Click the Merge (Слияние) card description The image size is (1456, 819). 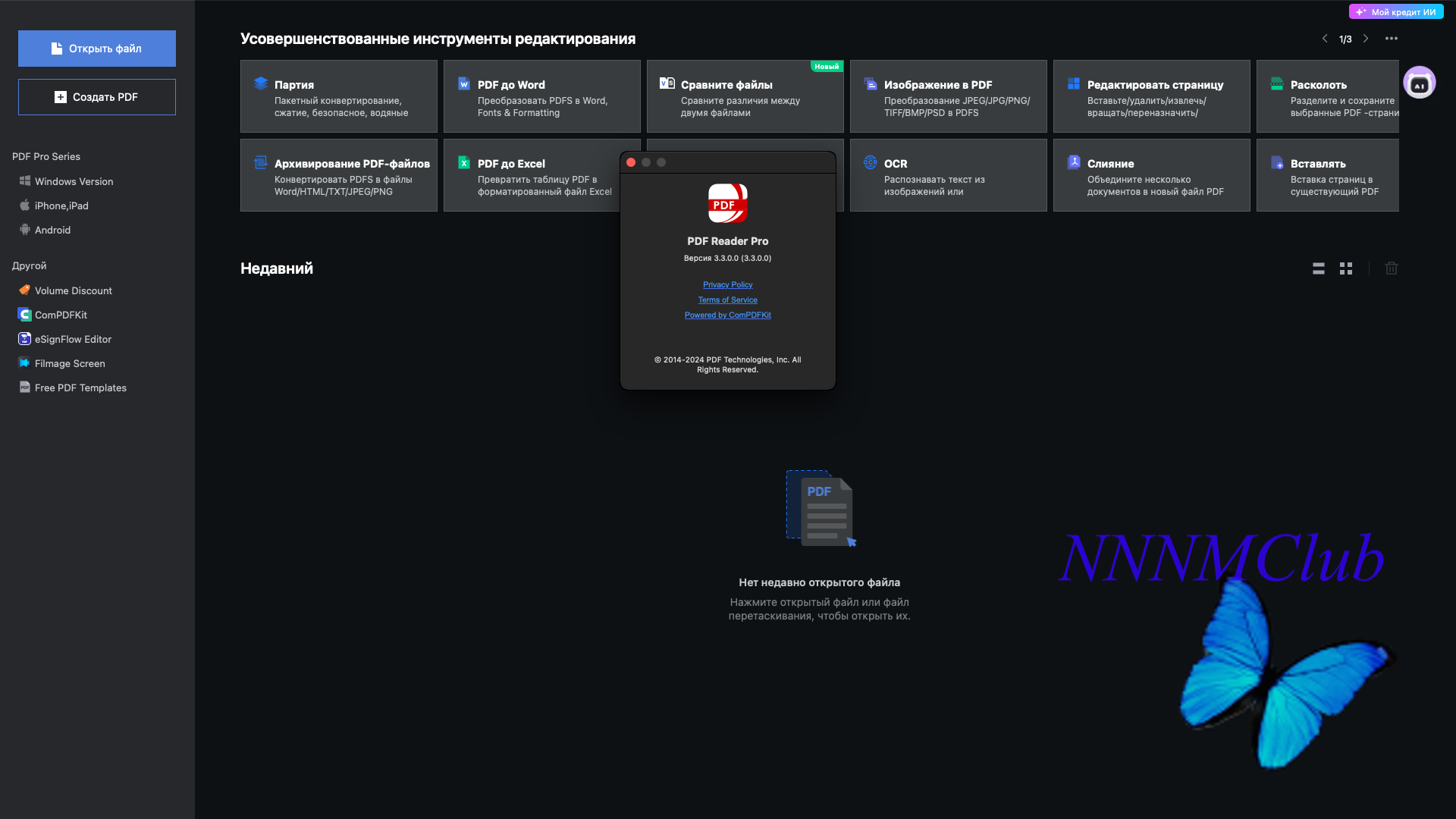(x=1156, y=186)
